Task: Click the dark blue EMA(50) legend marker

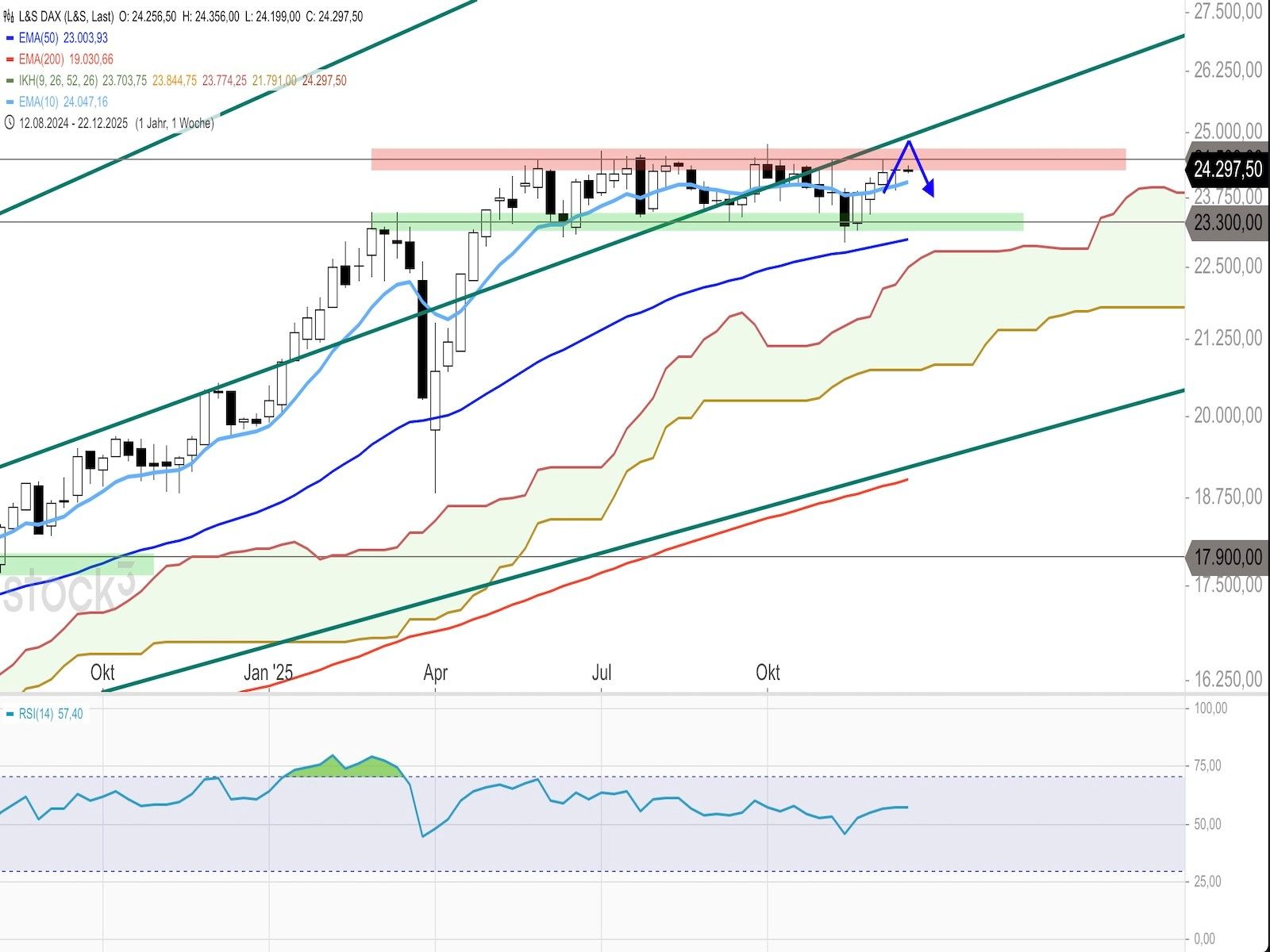Action: 10,38
